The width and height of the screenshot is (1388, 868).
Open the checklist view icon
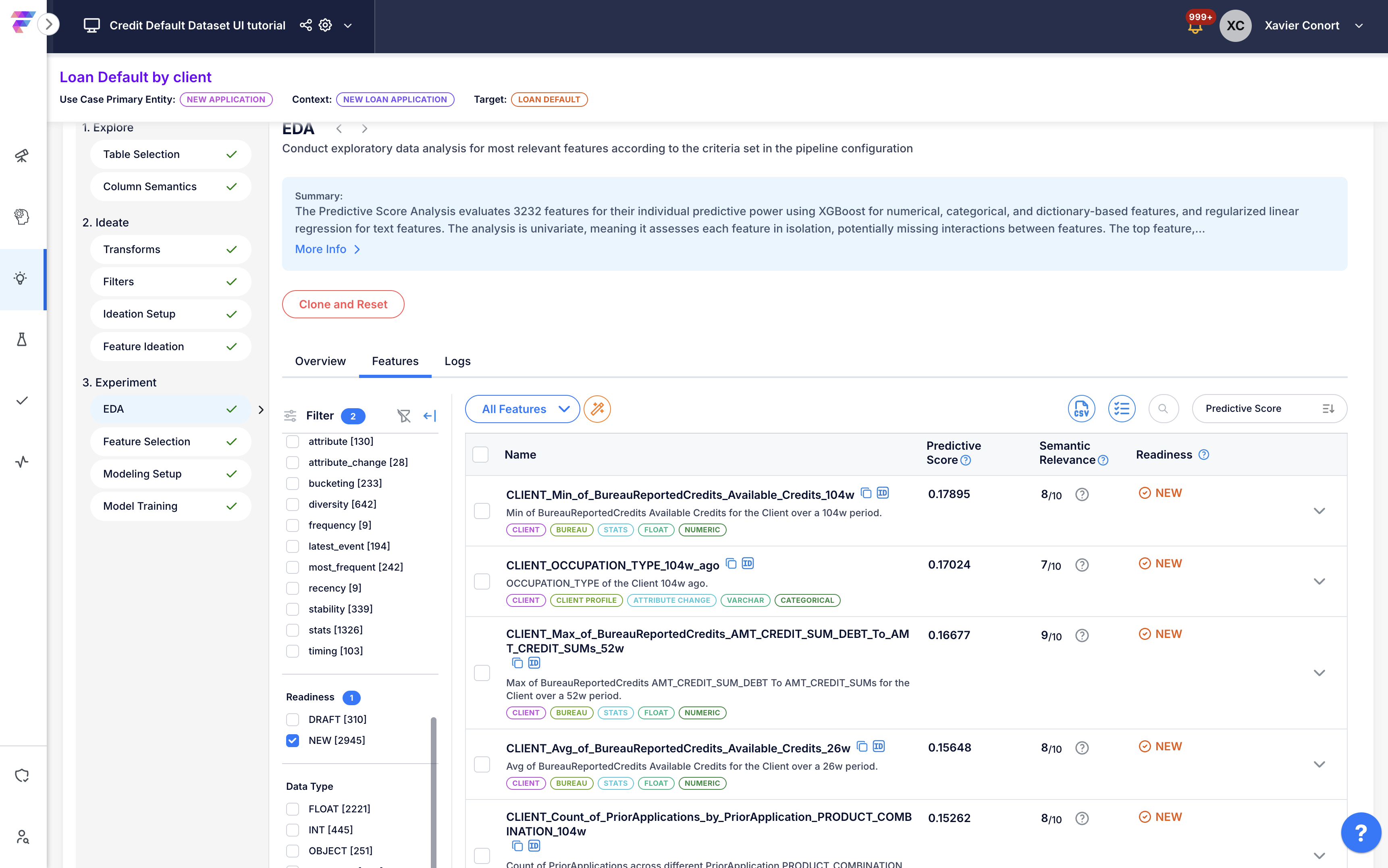(x=1121, y=409)
